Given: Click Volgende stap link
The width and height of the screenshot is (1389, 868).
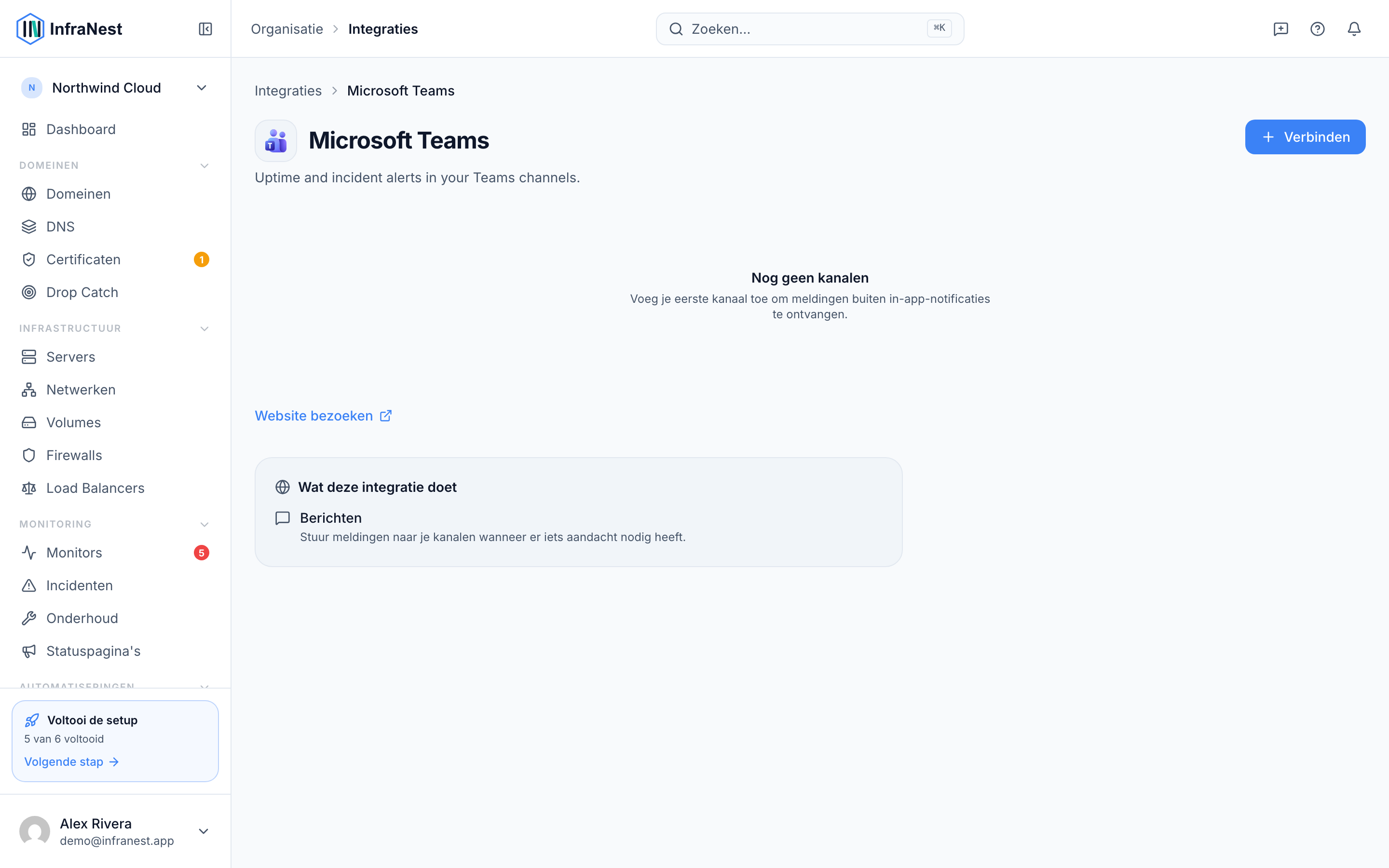Looking at the screenshot, I should pos(71,762).
